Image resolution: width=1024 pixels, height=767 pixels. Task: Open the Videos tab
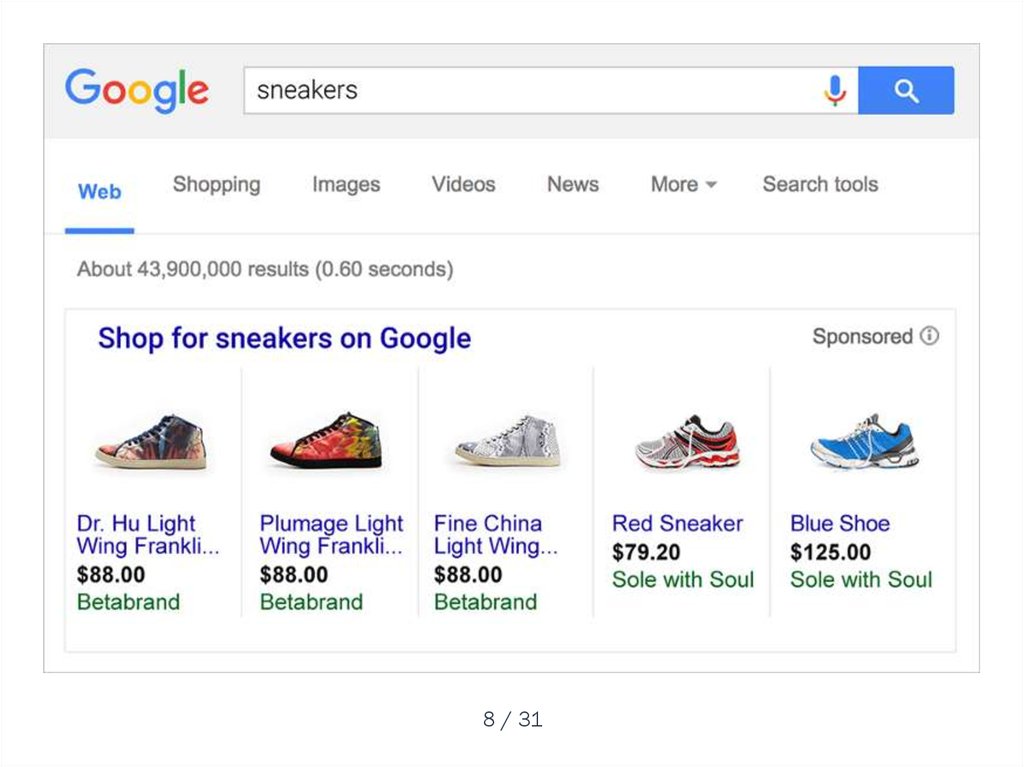coord(463,184)
